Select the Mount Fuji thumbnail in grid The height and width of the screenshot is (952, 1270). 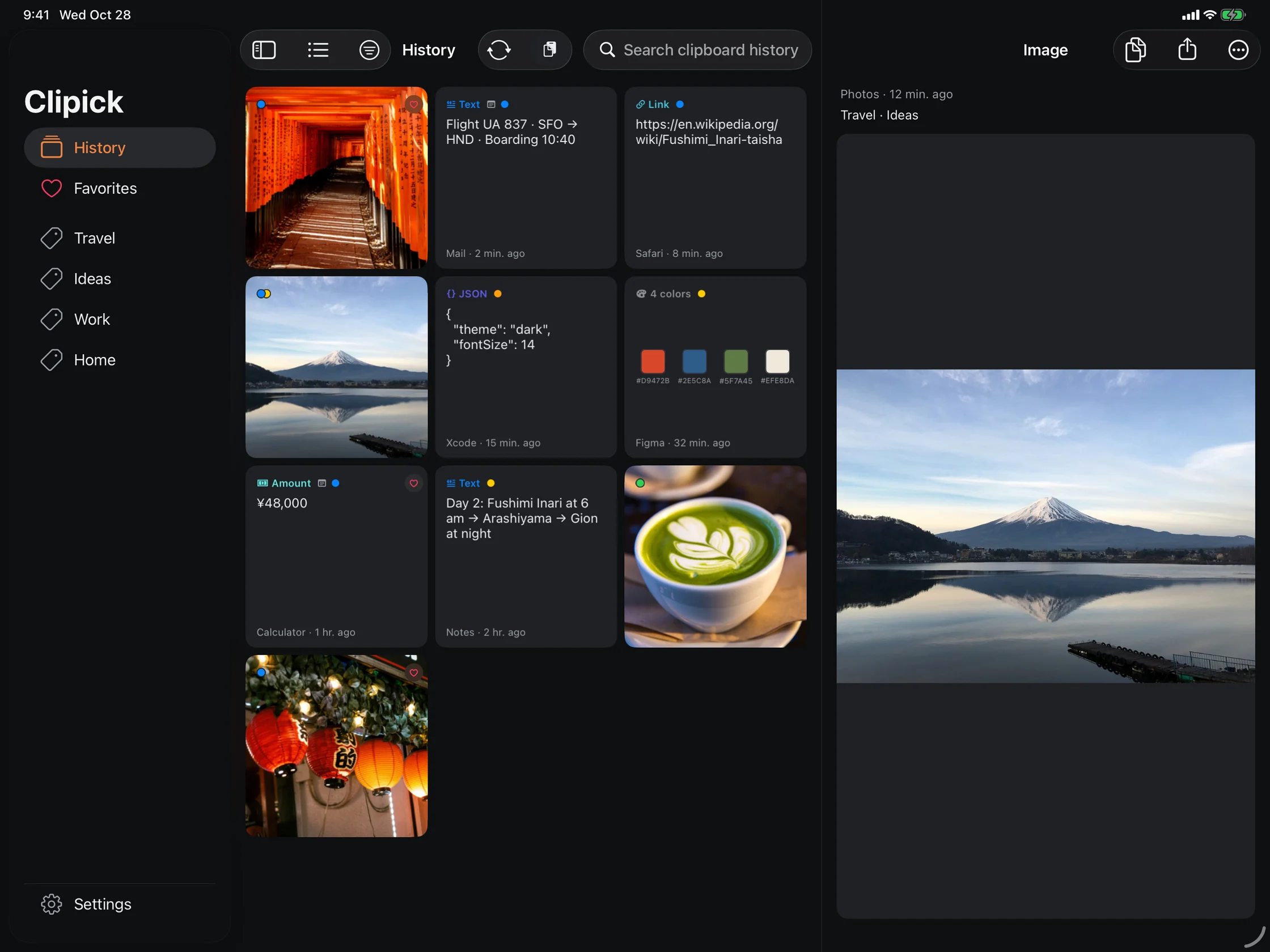click(x=336, y=367)
